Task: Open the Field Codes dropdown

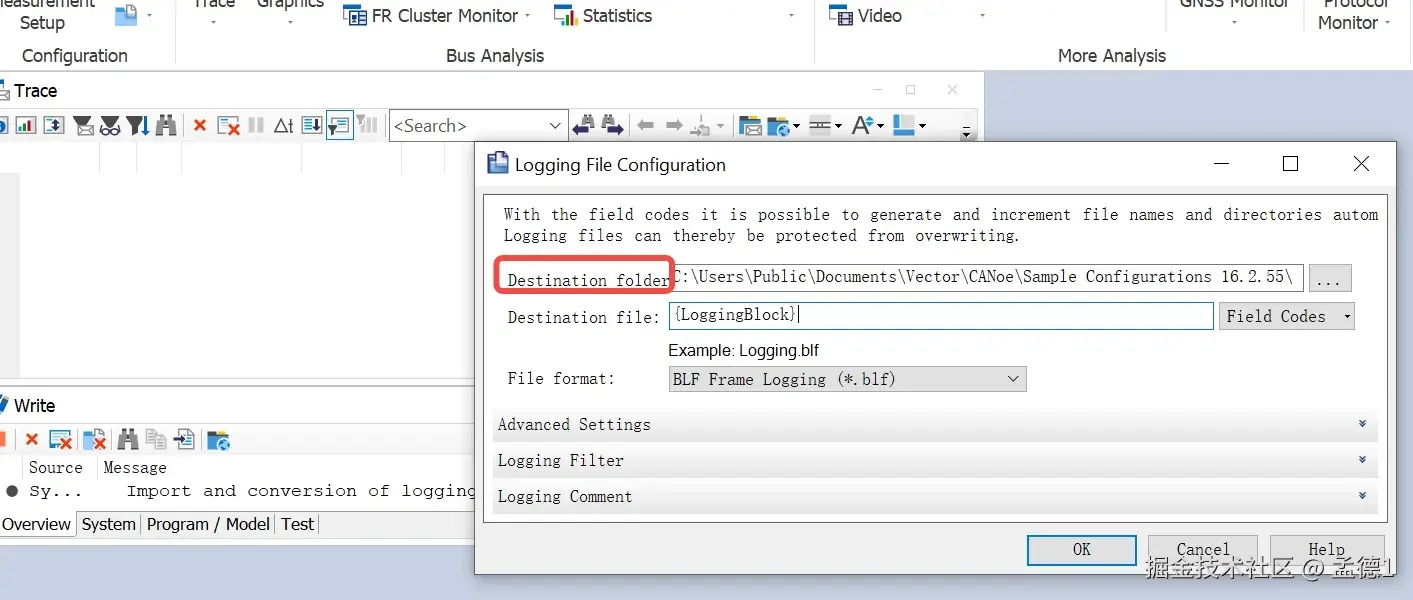Action: point(1287,316)
